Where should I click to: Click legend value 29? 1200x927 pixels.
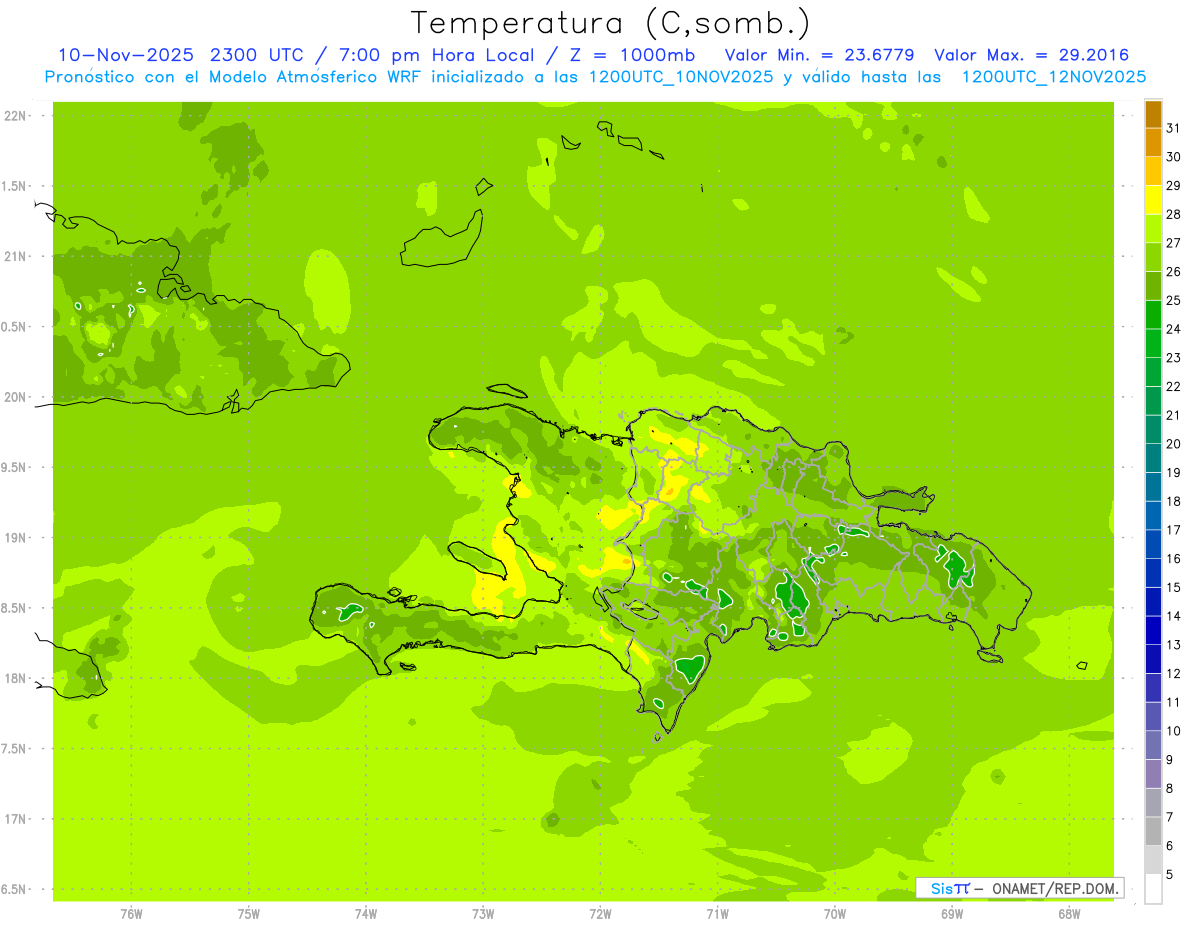click(x=1173, y=185)
